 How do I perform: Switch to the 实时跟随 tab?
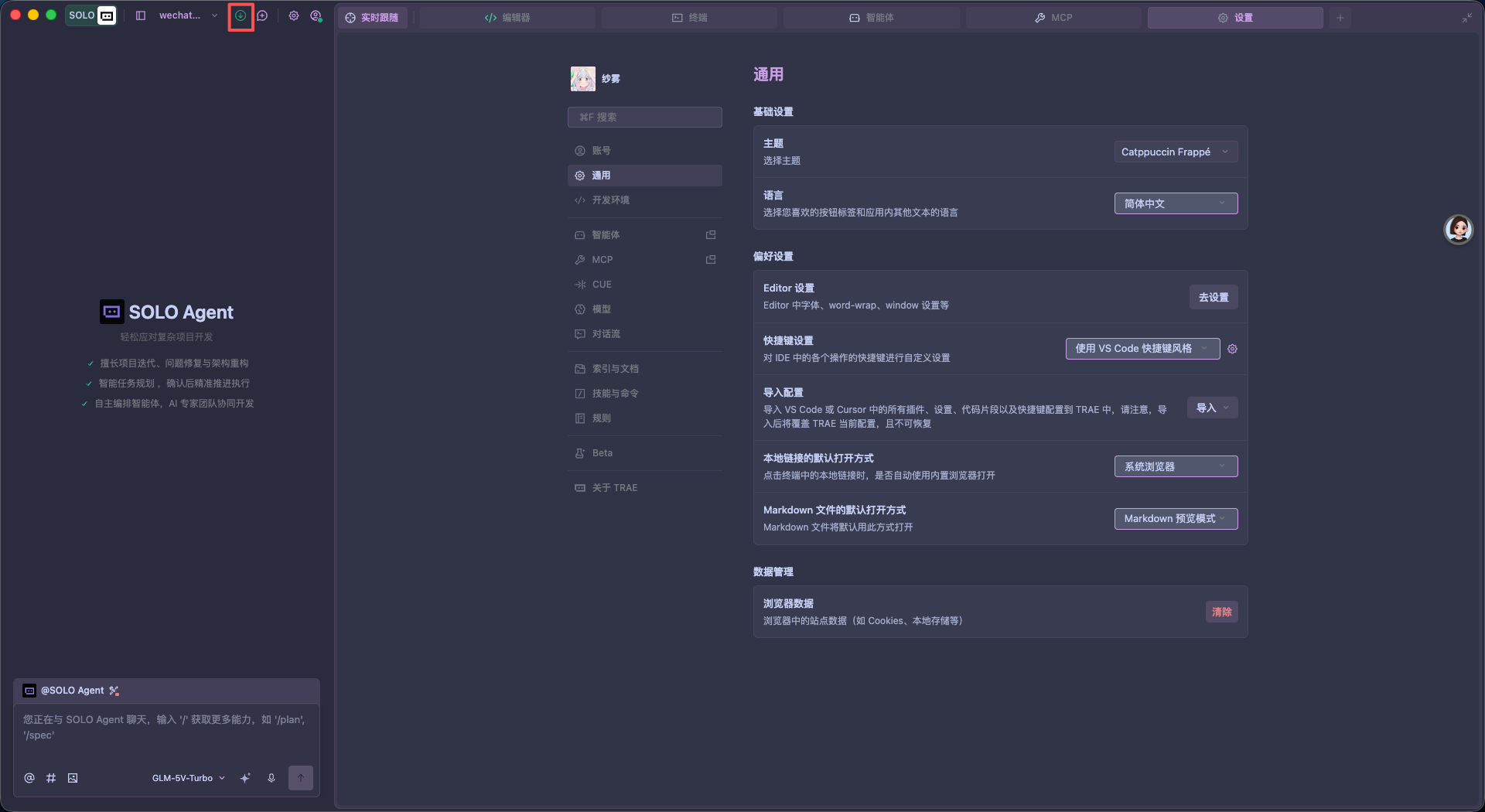tap(372, 17)
